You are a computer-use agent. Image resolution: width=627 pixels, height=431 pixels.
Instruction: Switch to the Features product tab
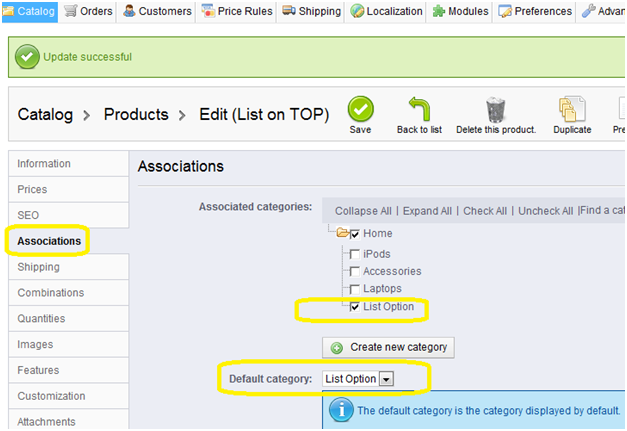click(x=68, y=370)
